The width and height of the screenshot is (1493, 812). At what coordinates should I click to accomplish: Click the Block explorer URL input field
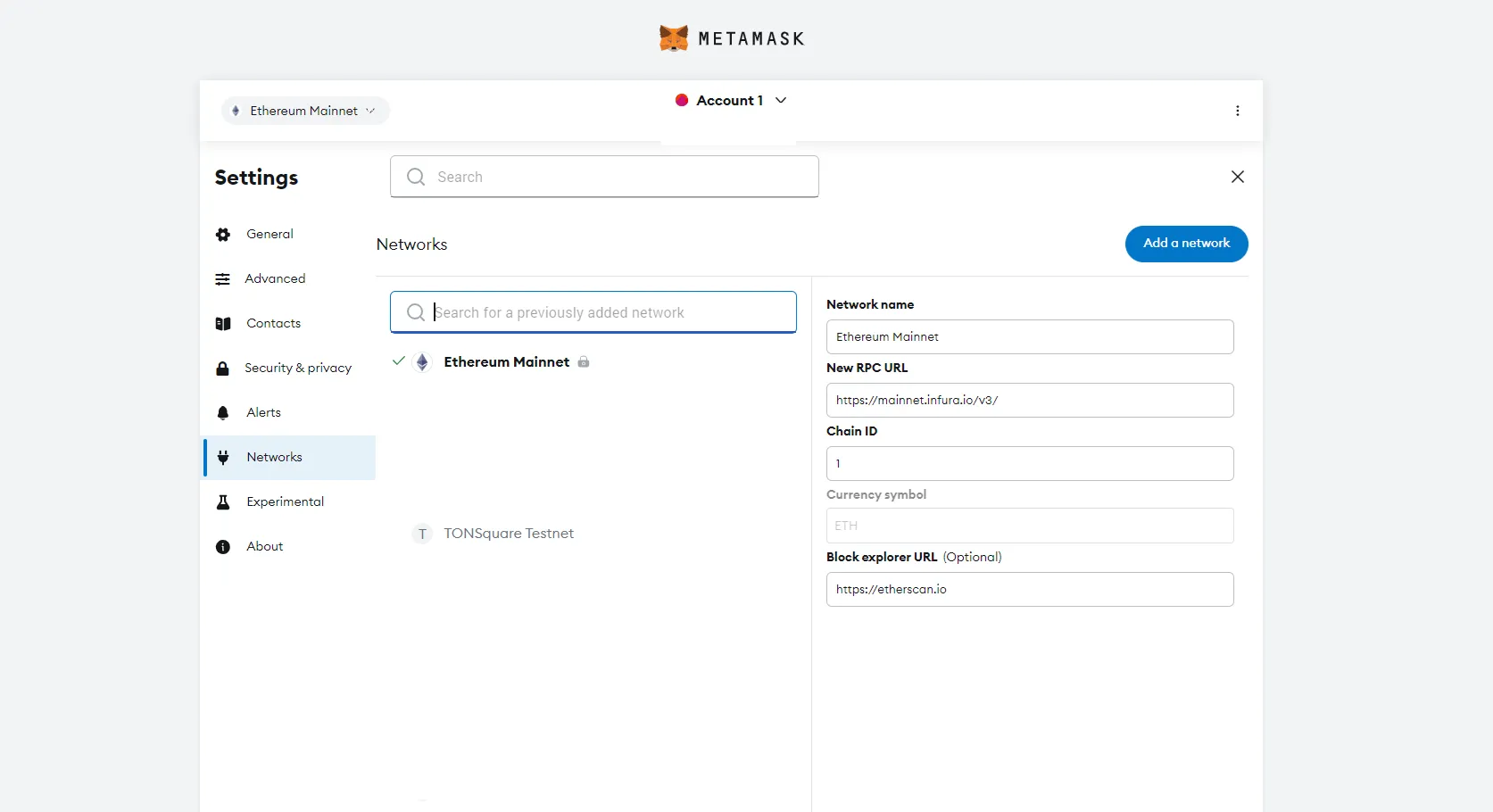coord(1030,589)
